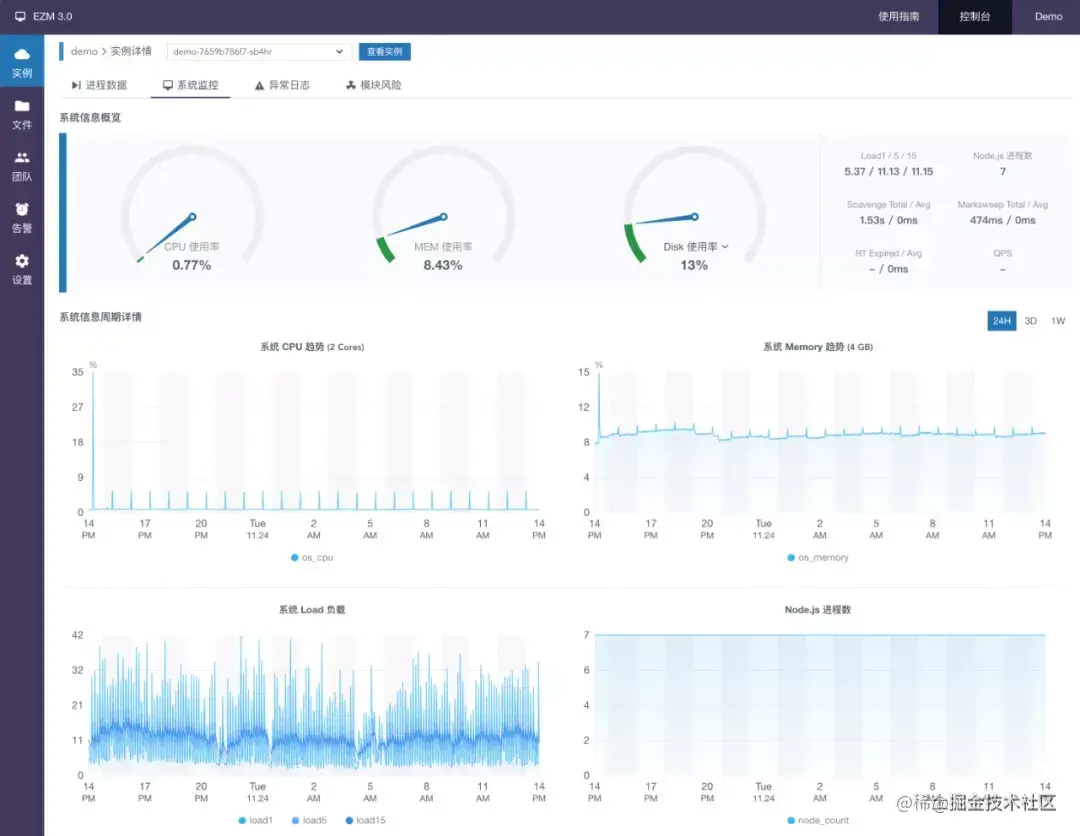Switch to the 进程数据 tab

coord(100,85)
